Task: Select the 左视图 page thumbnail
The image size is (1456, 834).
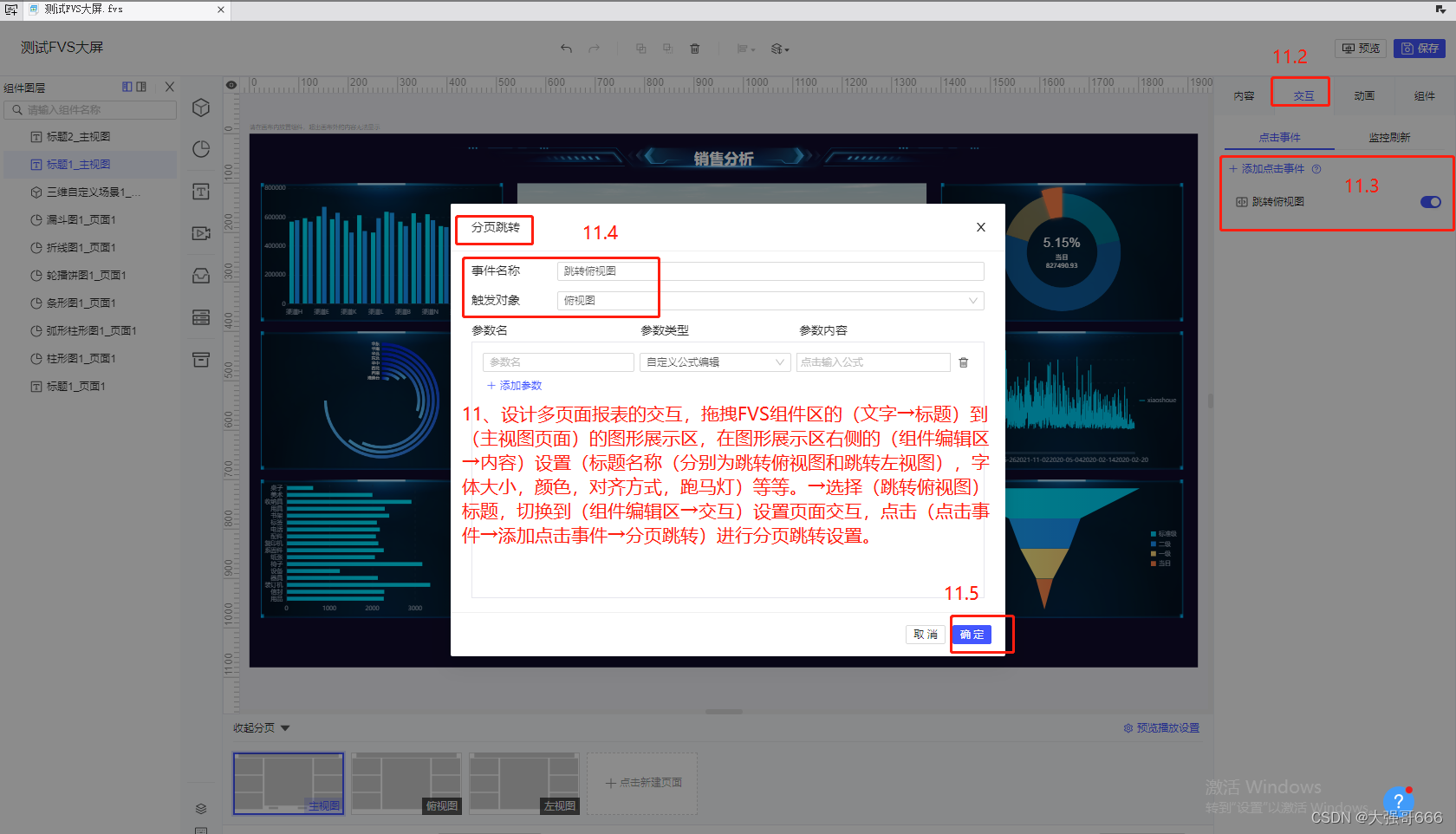Action: pyautogui.click(x=524, y=784)
